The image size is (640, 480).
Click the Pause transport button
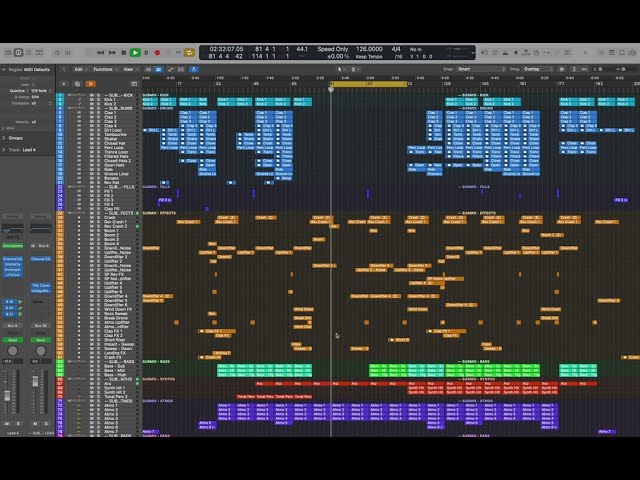[146, 53]
